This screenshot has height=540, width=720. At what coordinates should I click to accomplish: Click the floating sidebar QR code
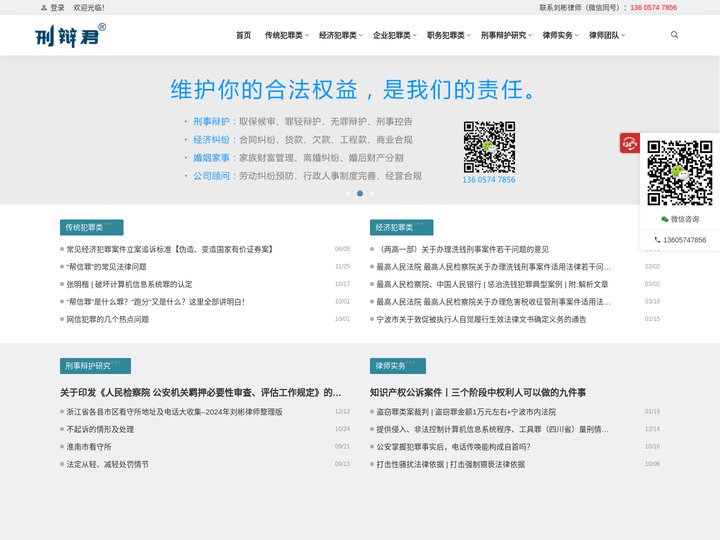680,173
